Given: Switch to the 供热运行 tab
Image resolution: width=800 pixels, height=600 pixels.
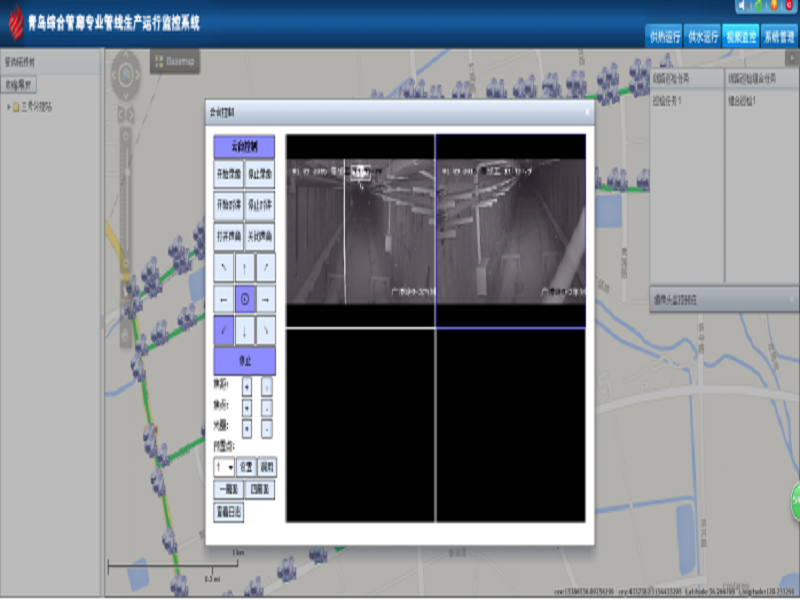Looking at the screenshot, I should pos(664,37).
